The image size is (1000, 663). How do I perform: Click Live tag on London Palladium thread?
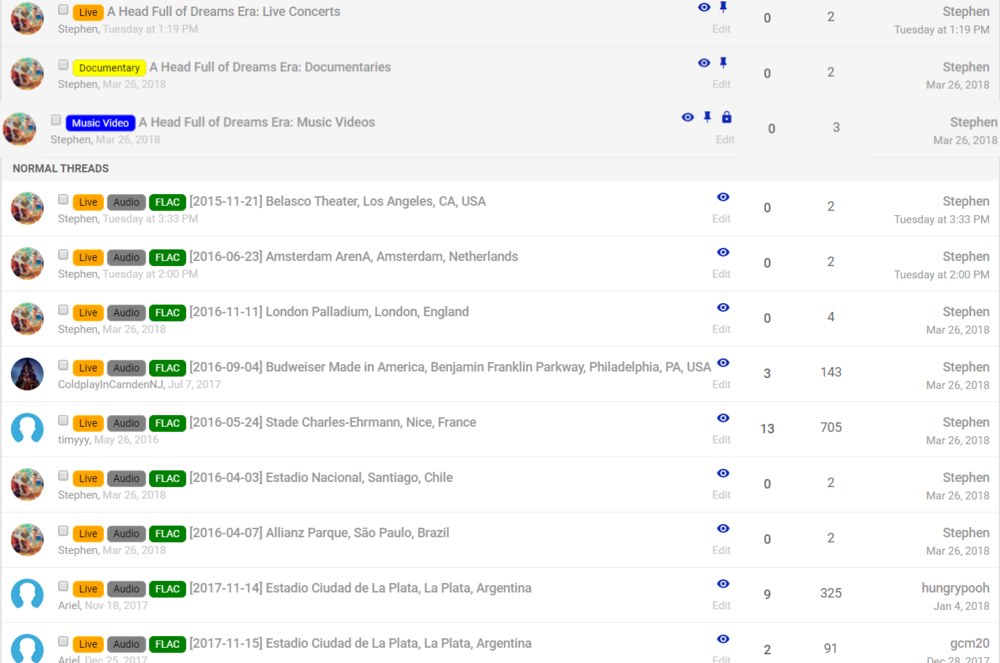click(88, 312)
